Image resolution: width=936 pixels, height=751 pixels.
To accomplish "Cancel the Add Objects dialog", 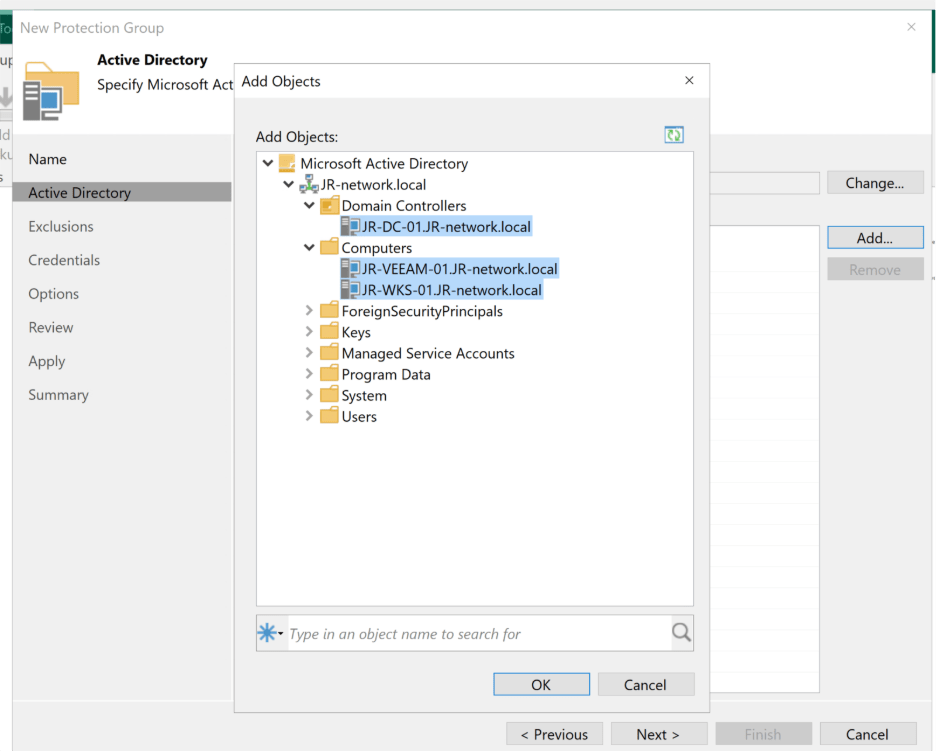I will pos(645,685).
